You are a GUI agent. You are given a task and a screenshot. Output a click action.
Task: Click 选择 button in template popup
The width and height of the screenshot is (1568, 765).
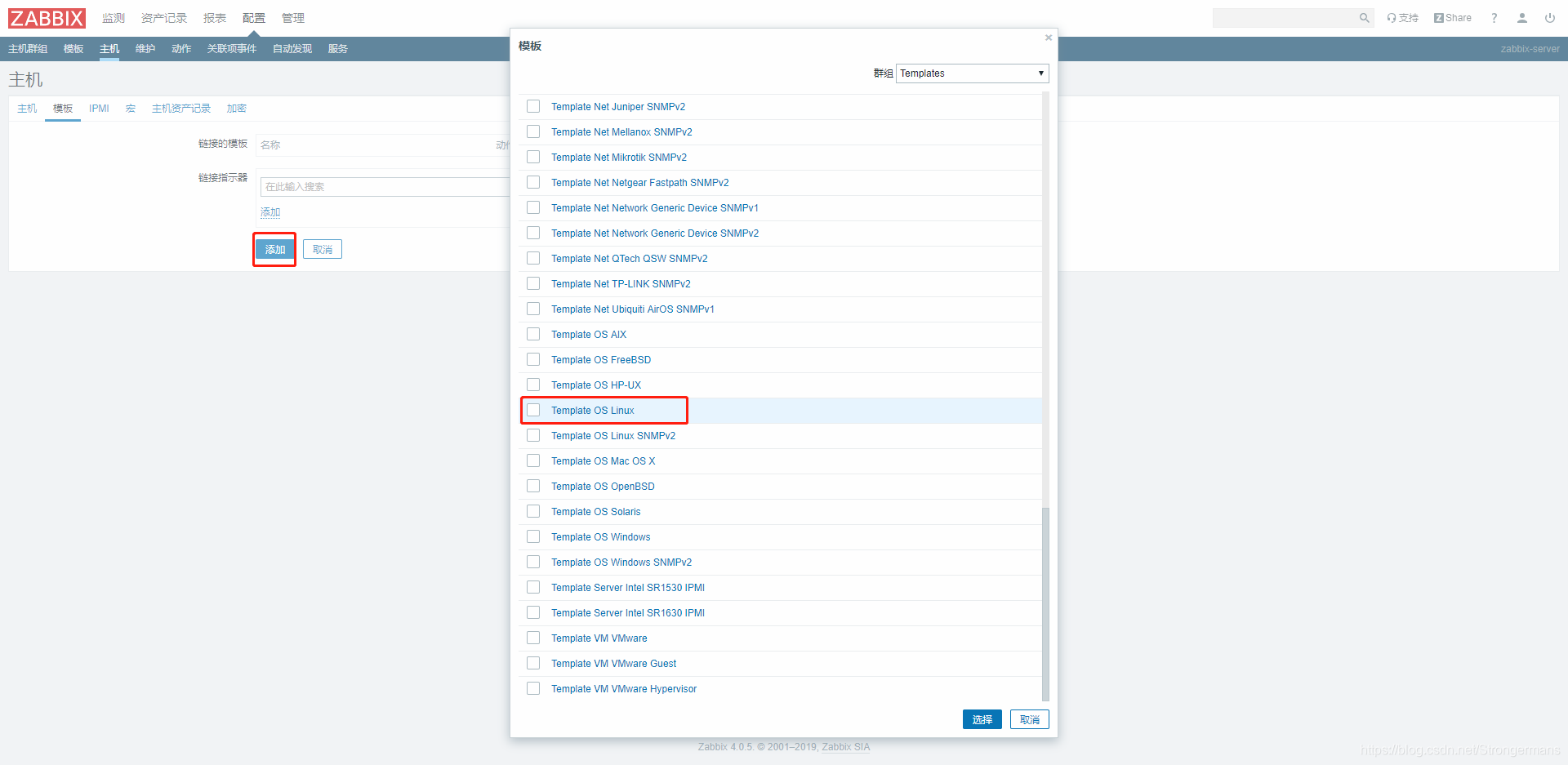point(982,719)
